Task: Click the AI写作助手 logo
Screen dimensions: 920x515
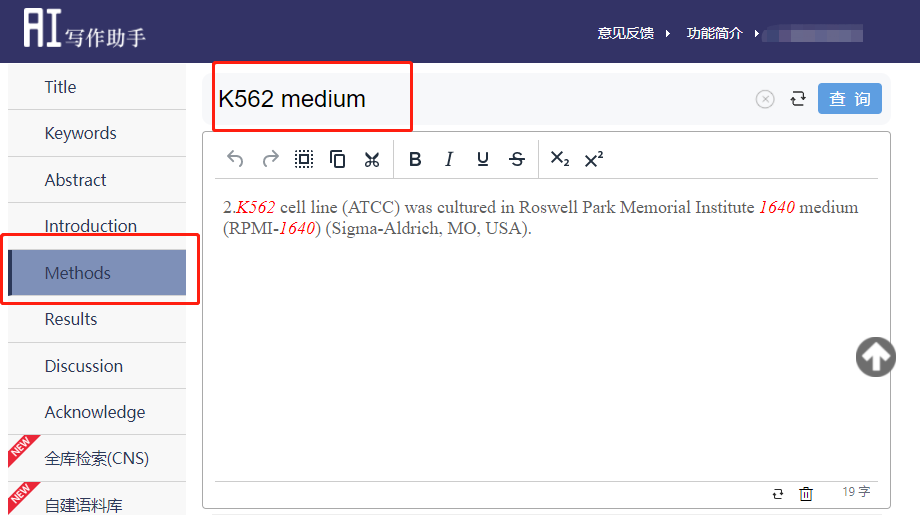Action: point(84,29)
